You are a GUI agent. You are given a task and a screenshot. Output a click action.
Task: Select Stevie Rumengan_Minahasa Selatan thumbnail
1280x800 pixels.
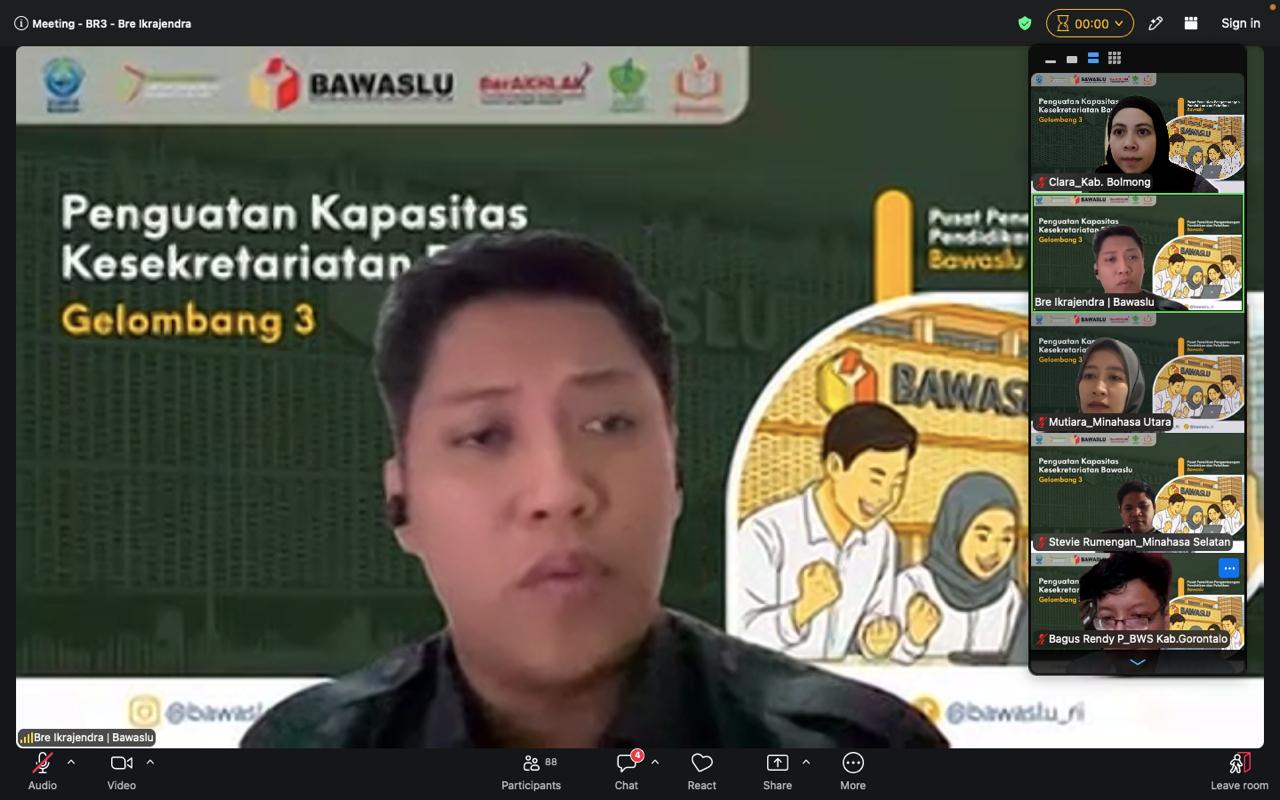click(1138, 492)
